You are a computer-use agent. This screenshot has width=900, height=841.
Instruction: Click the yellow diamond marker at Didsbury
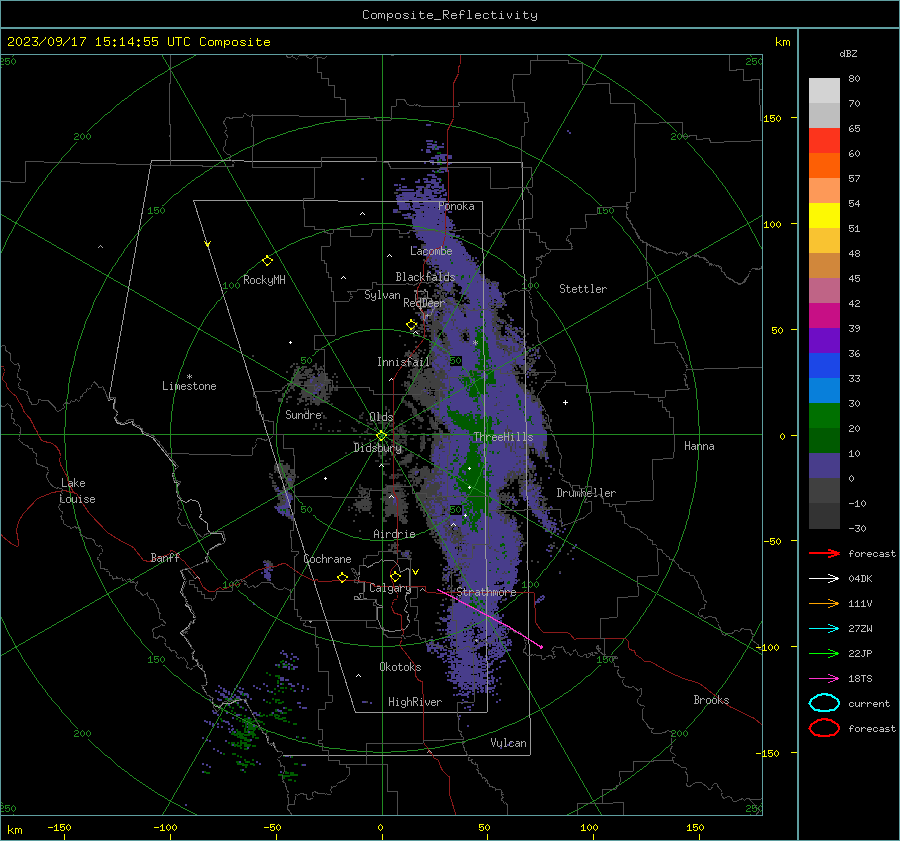point(381,436)
